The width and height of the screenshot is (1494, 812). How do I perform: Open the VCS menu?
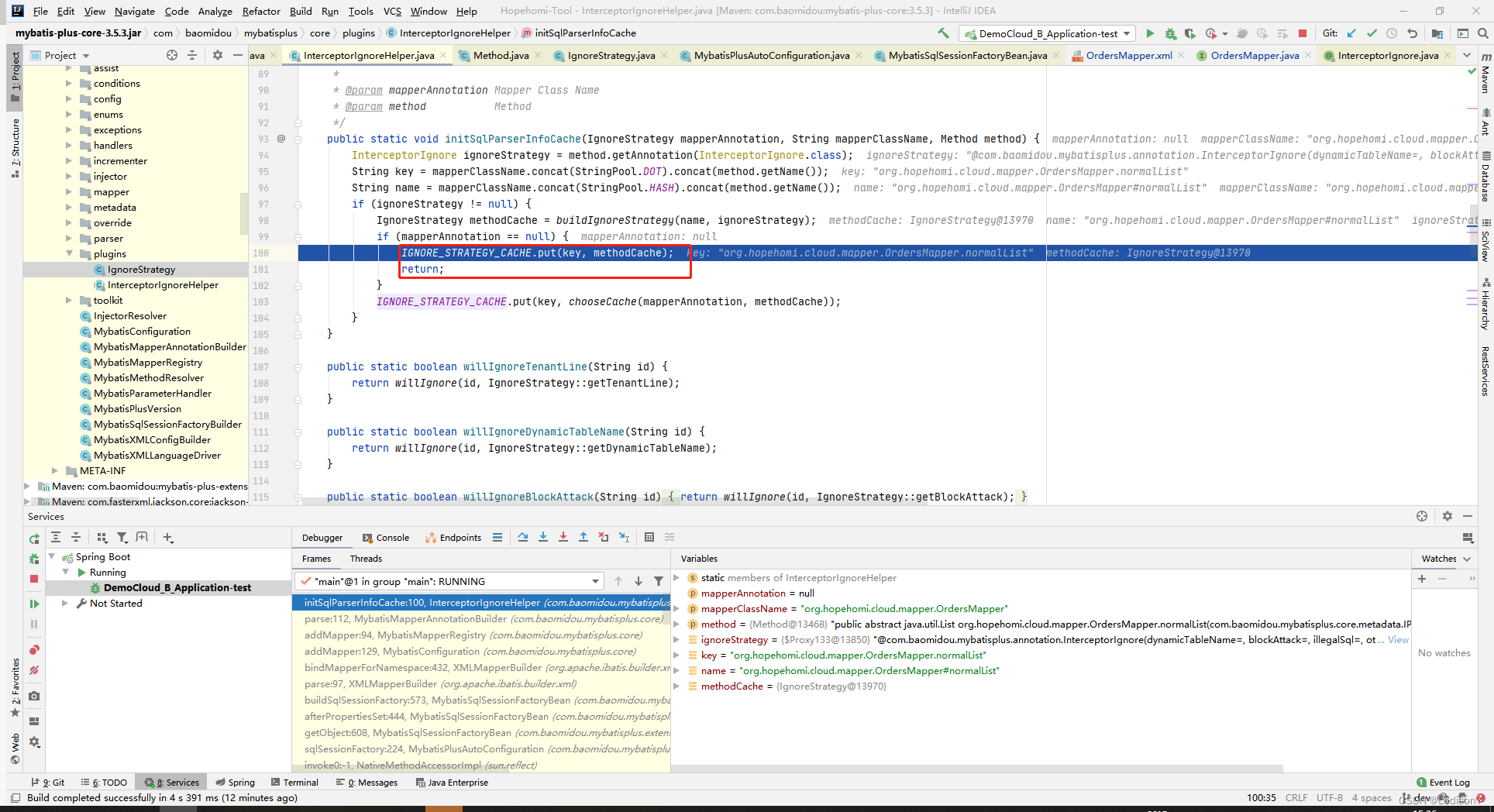392,11
